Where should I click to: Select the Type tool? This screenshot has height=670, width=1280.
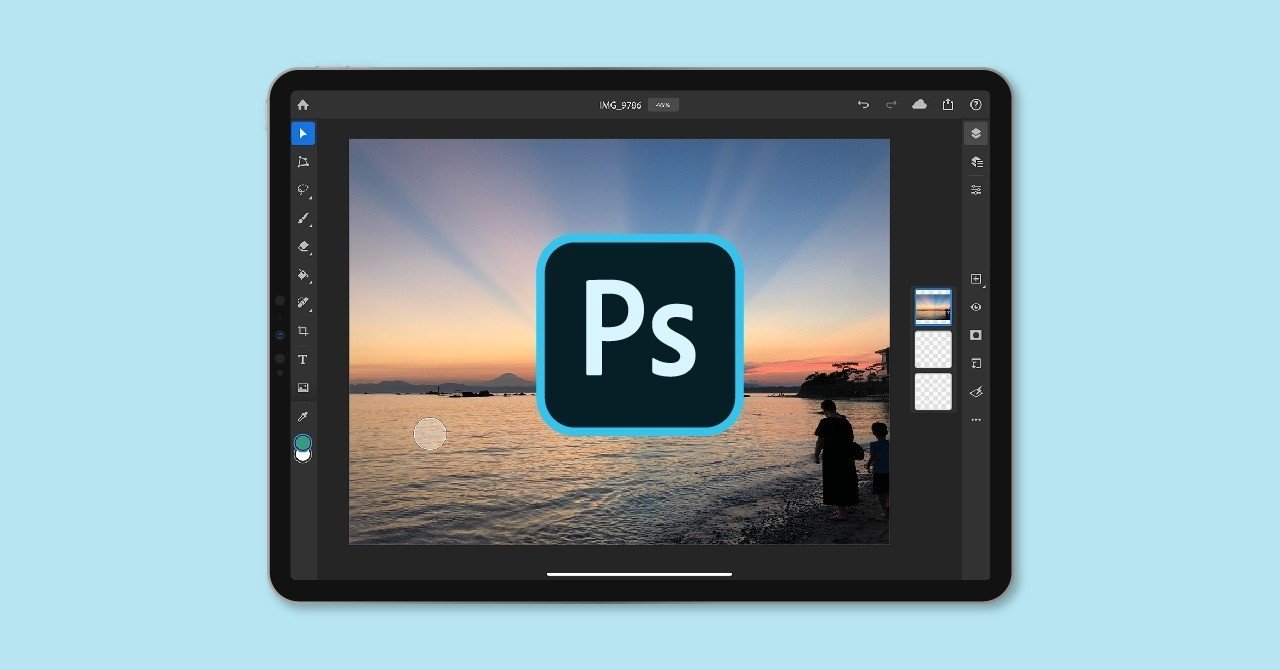pyautogui.click(x=302, y=359)
